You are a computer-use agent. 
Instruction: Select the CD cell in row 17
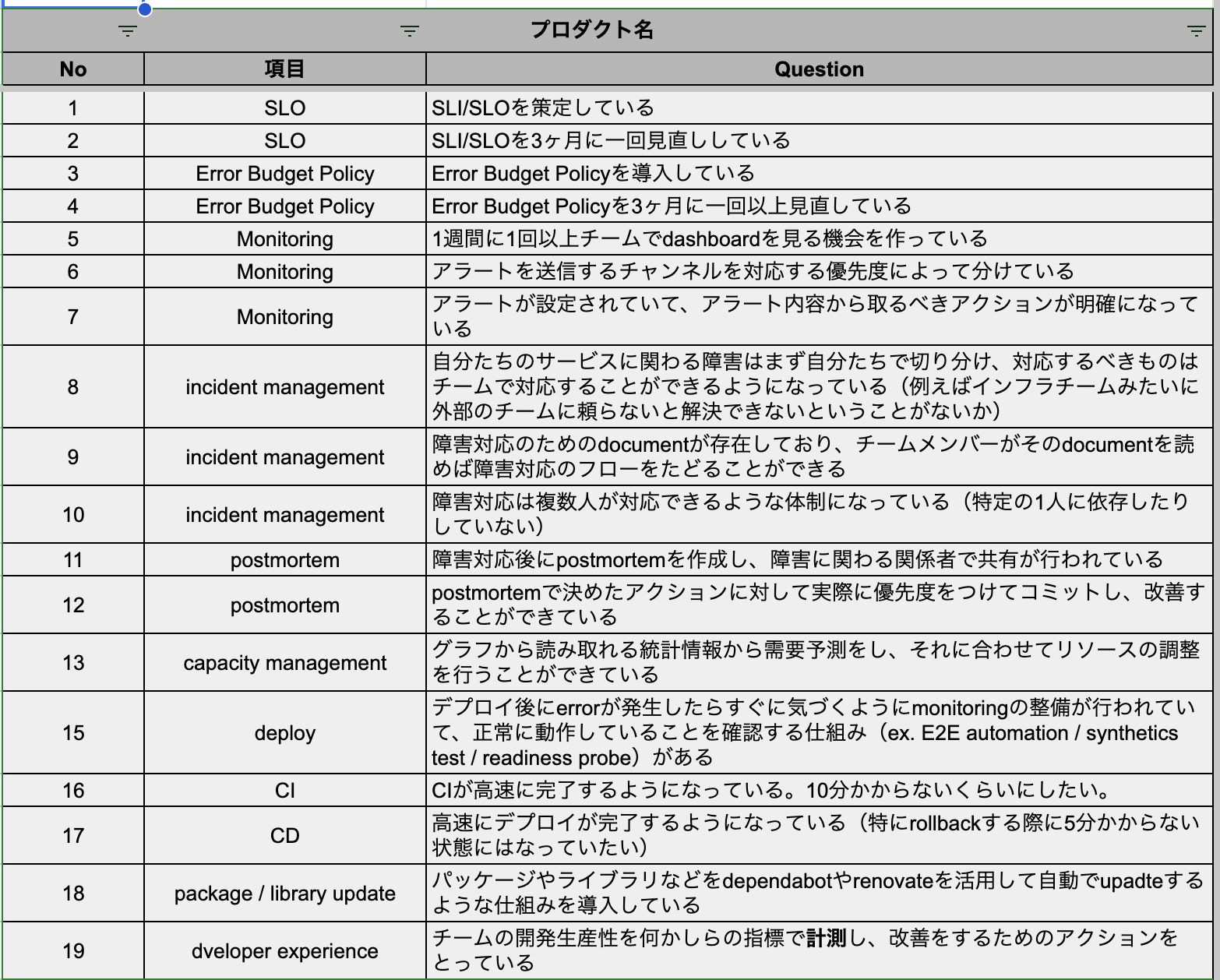285,835
